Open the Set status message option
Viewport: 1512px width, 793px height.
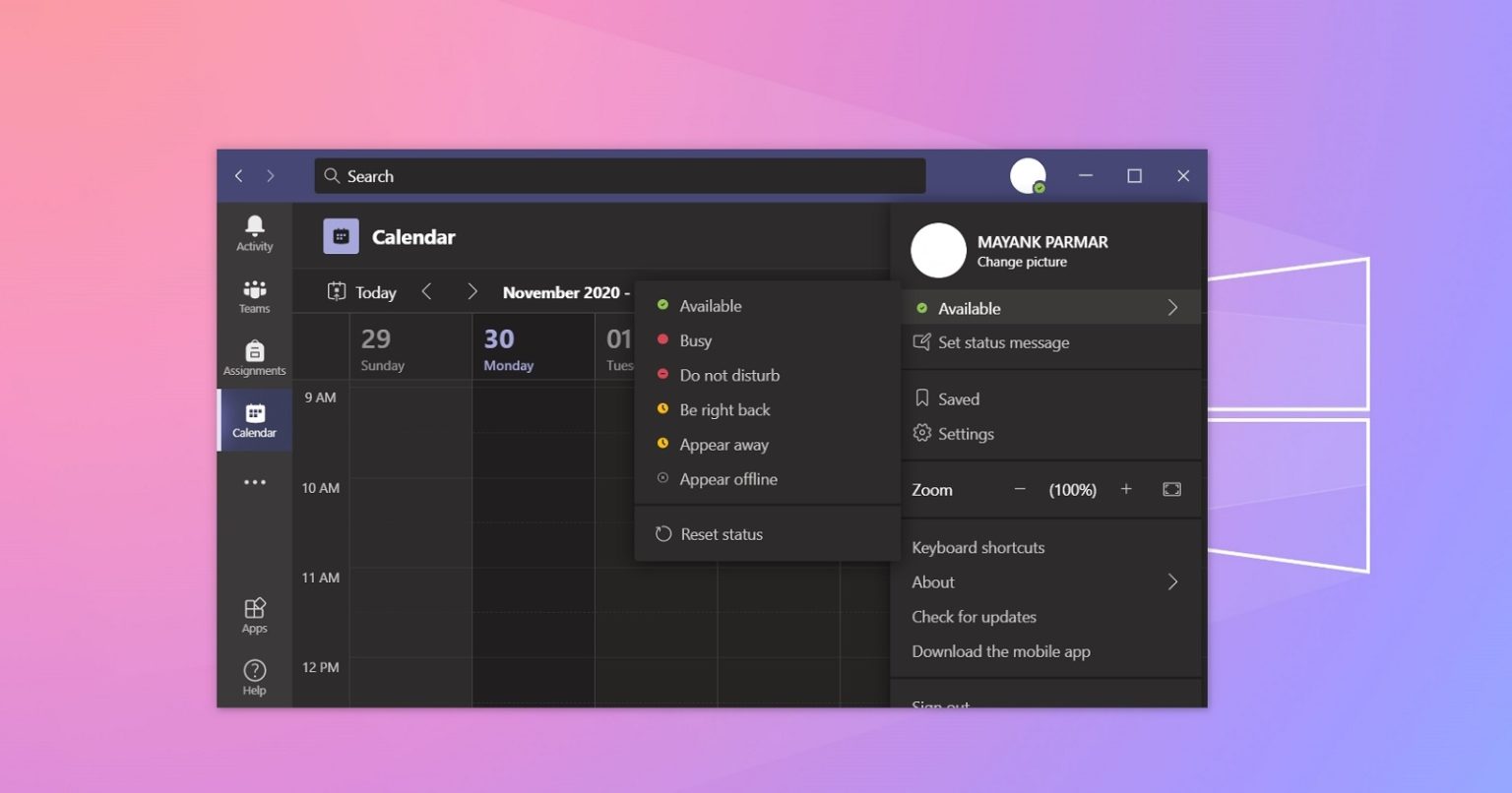tap(1003, 342)
